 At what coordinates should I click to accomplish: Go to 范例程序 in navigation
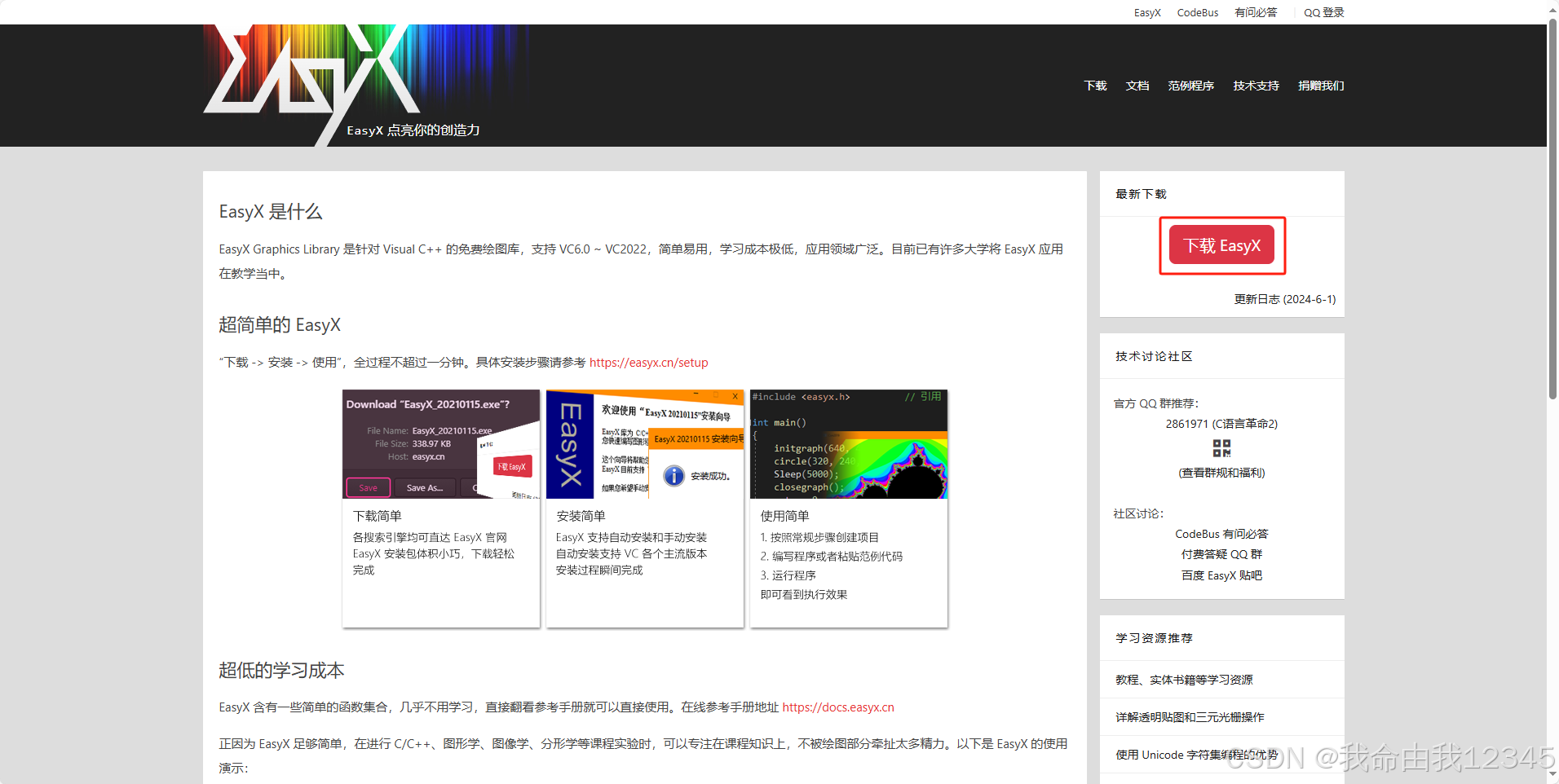coord(1190,86)
